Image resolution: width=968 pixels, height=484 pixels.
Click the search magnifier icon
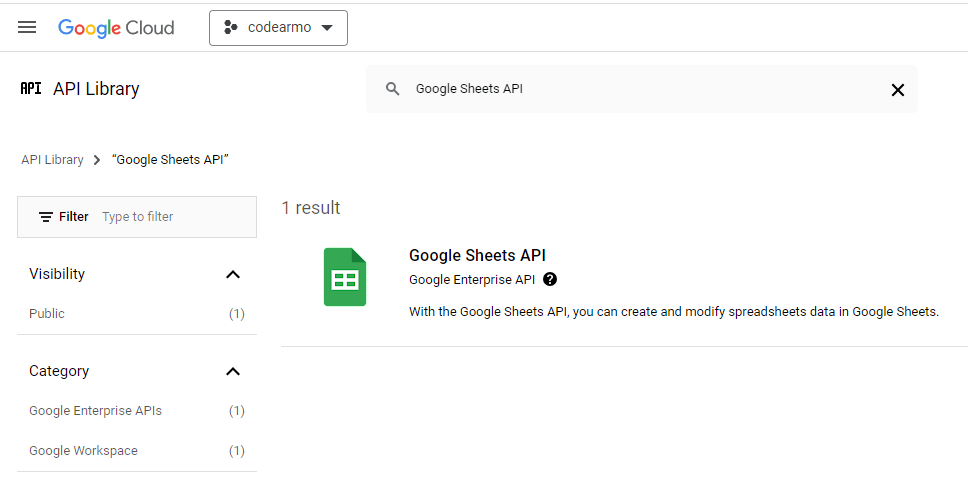click(393, 89)
